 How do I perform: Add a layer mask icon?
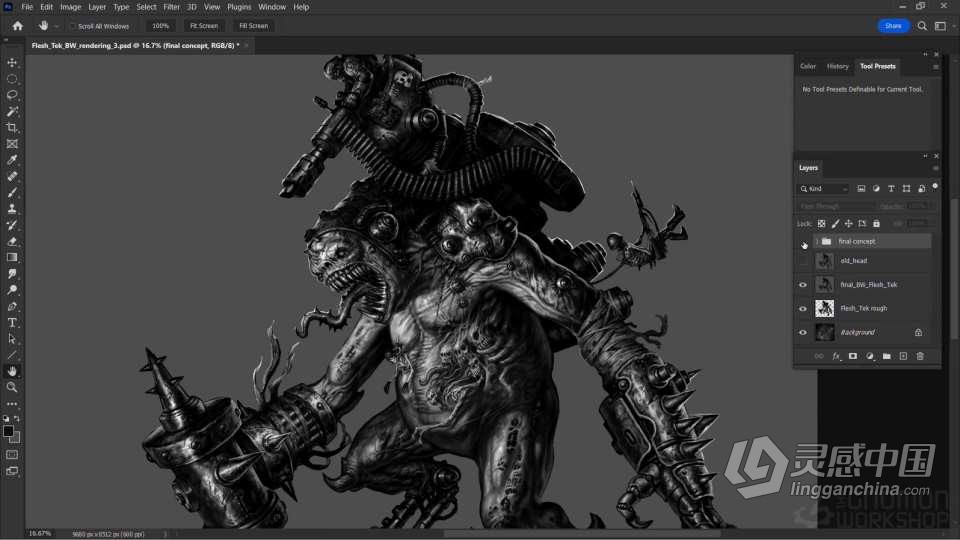click(853, 356)
